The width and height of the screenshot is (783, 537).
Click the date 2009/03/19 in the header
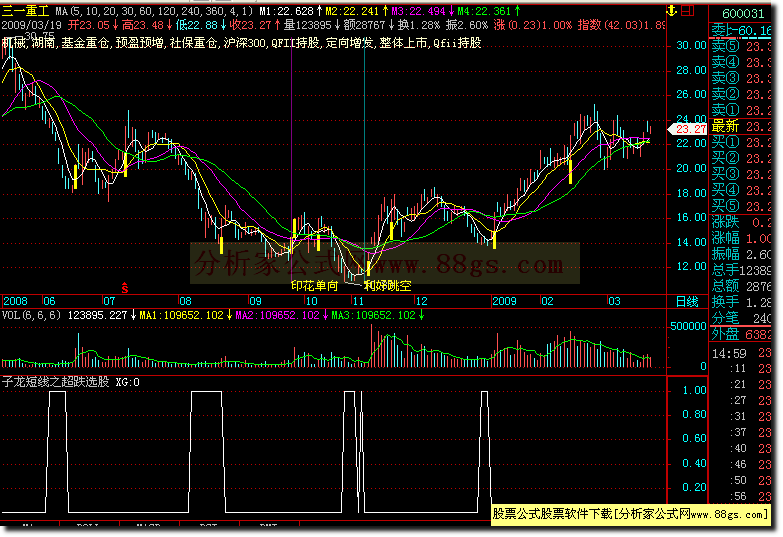pos(31,25)
